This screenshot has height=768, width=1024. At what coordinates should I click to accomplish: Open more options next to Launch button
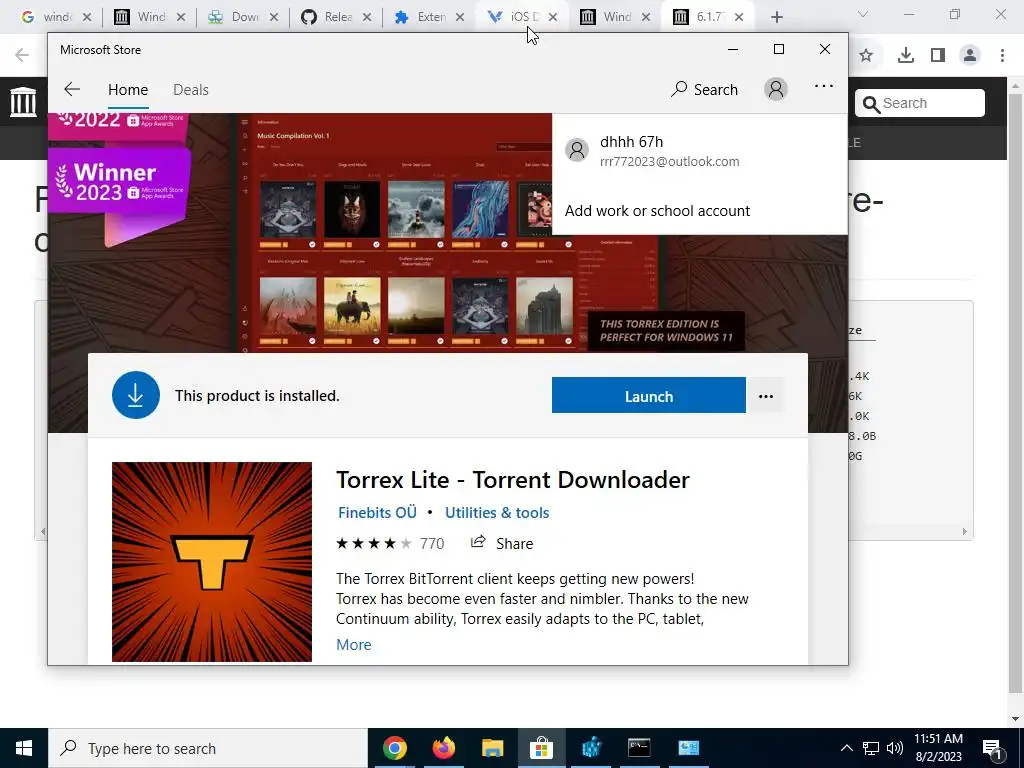pos(765,396)
